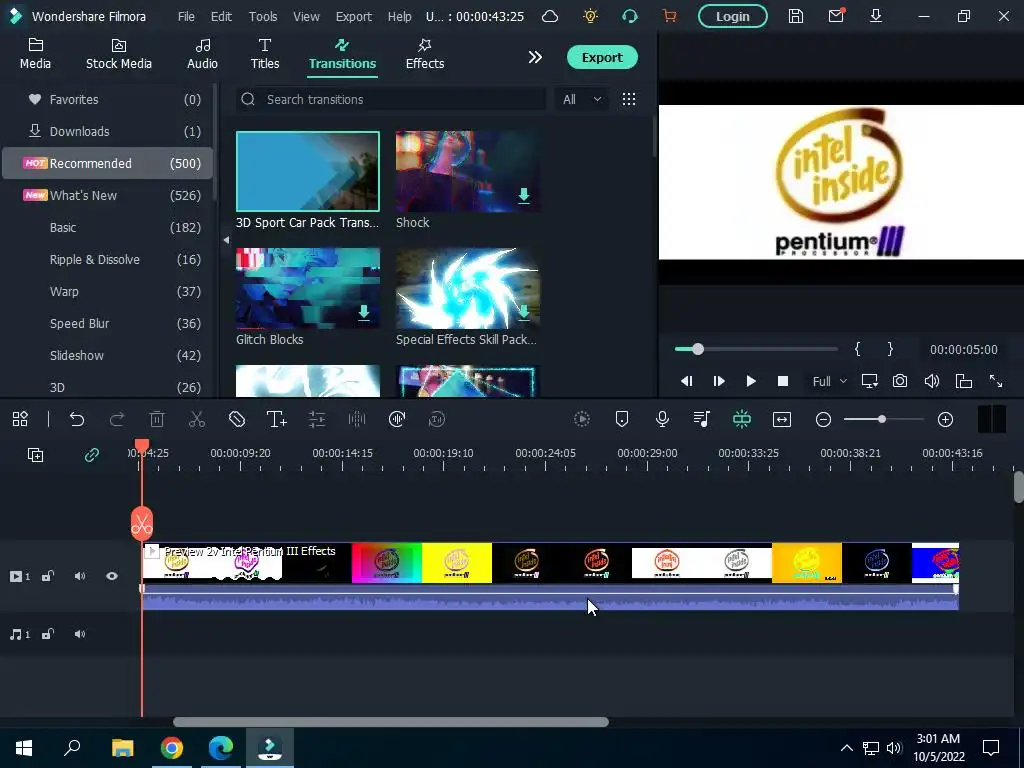Viewport: 1024px width, 768px height.
Task: Add text with the T+ icon
Action: [x=277, y=419]
